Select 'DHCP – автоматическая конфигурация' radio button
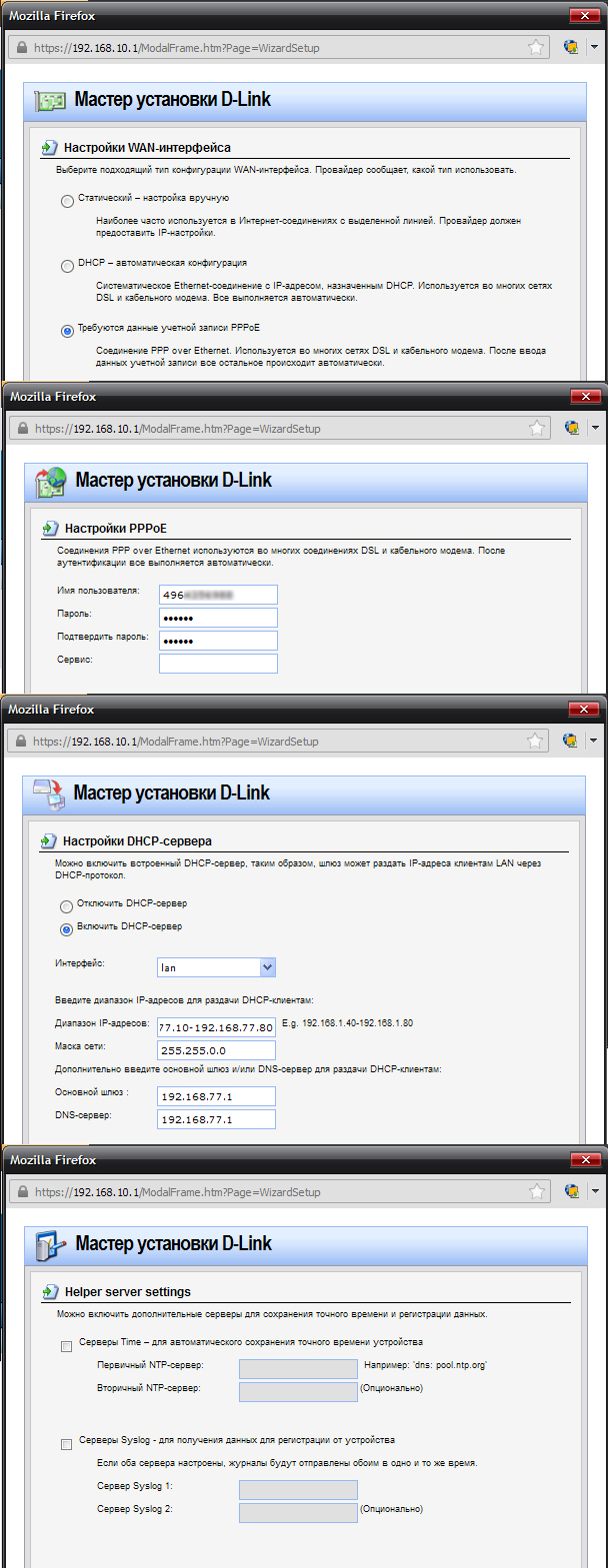Screen dimensions: 608x1568 point(67,266)
